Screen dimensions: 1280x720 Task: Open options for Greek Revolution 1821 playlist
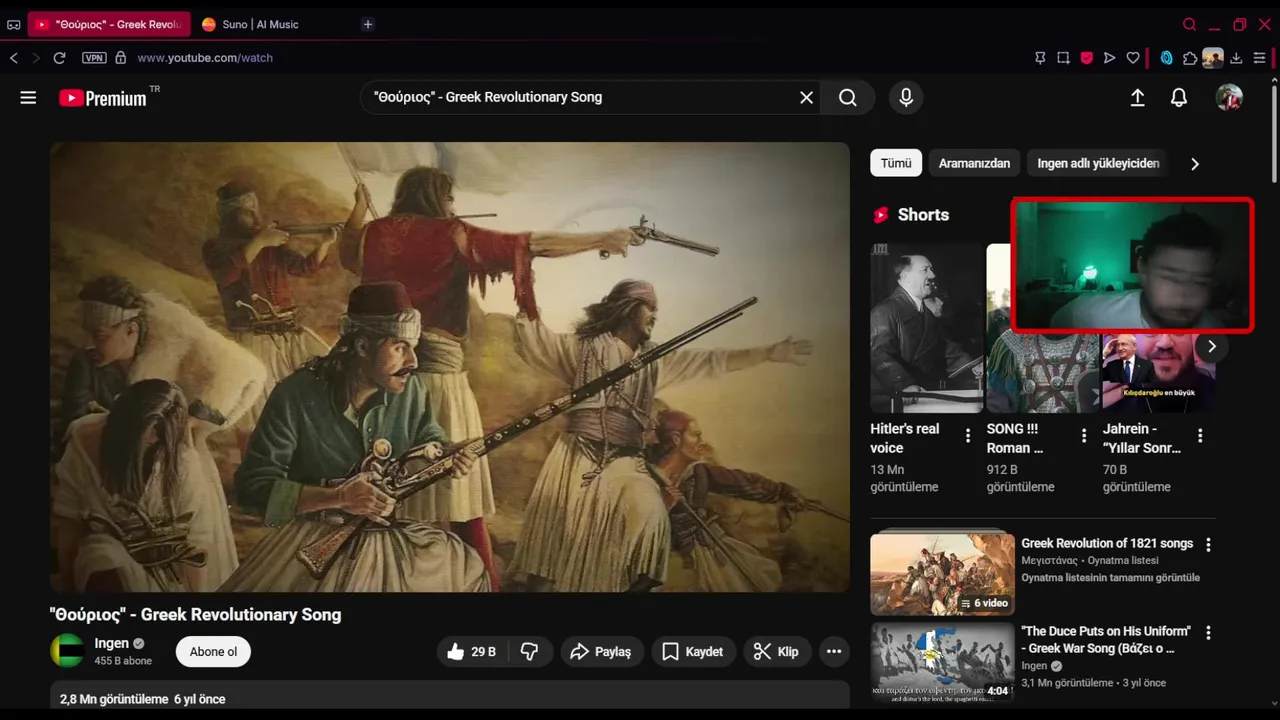click(1208, 545)
